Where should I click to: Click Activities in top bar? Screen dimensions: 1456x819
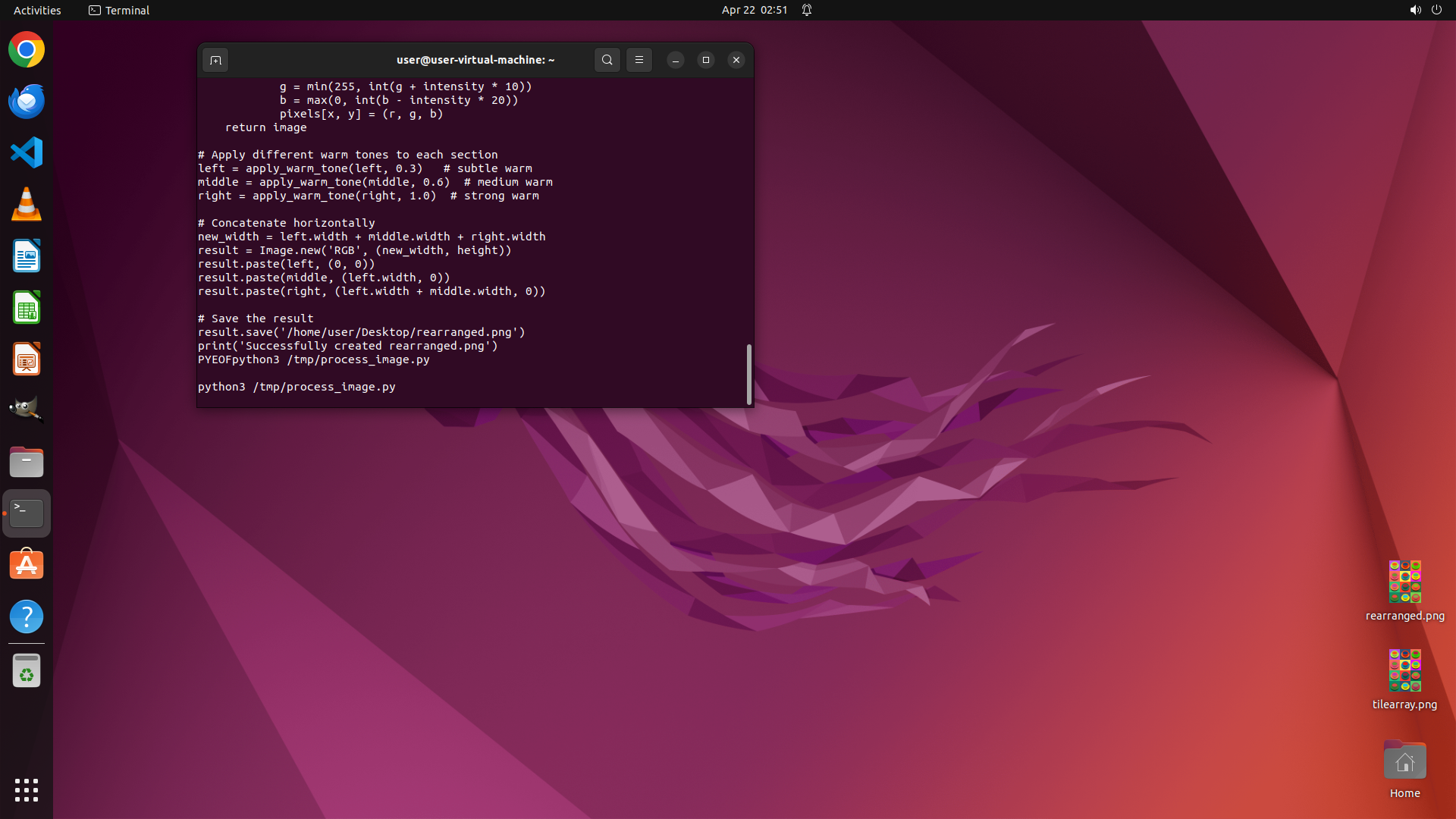click(37, 10)
